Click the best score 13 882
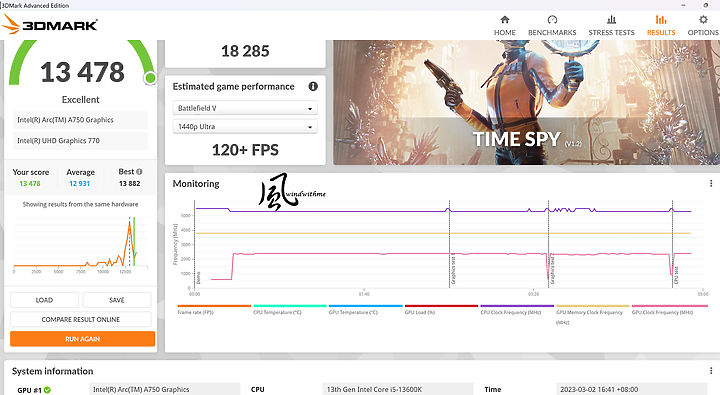This screenshot has height=395, width=720. (x=129, y=183)
